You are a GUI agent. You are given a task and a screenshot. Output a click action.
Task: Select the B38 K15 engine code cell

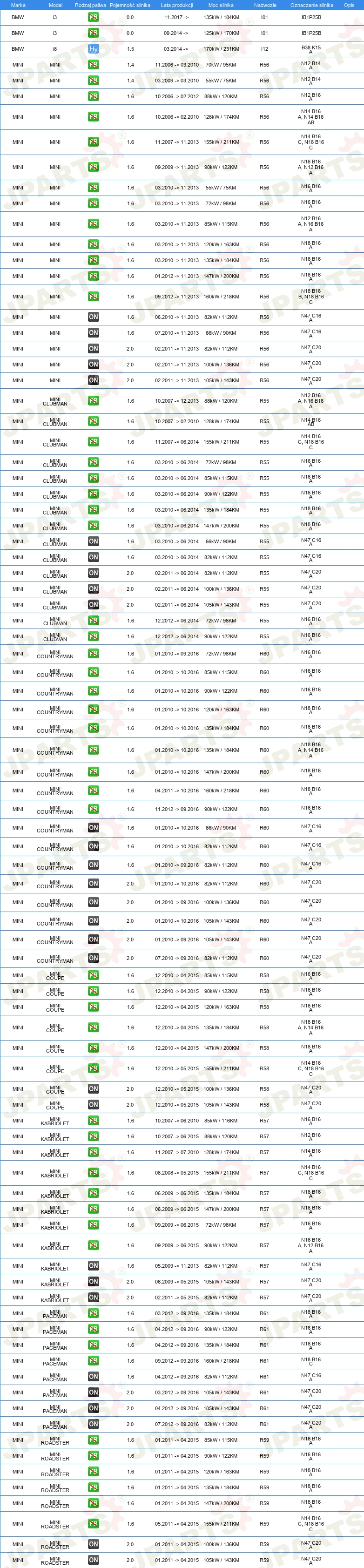pos(311,49)
